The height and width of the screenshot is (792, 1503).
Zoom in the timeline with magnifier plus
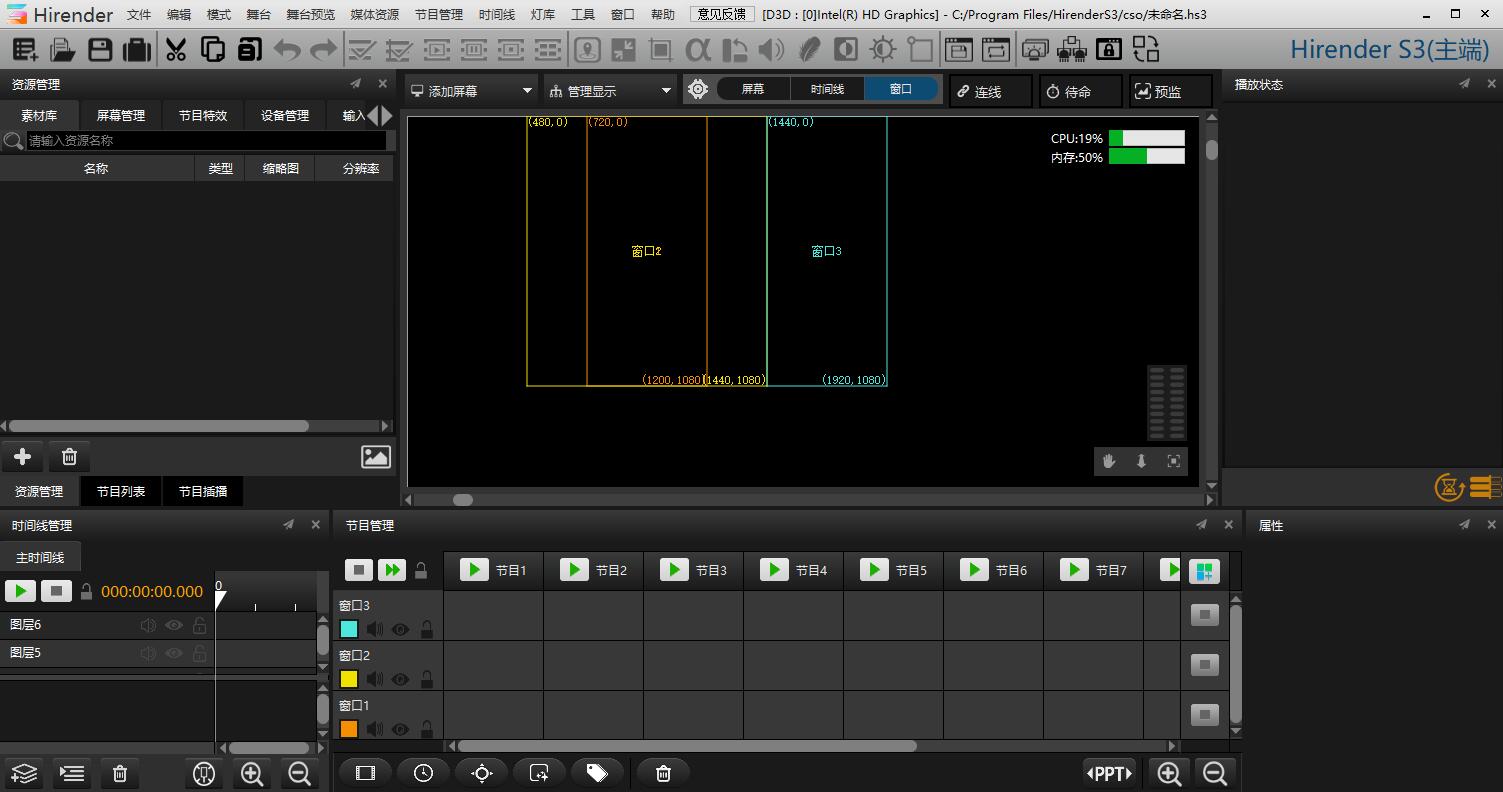pos(252,773)
